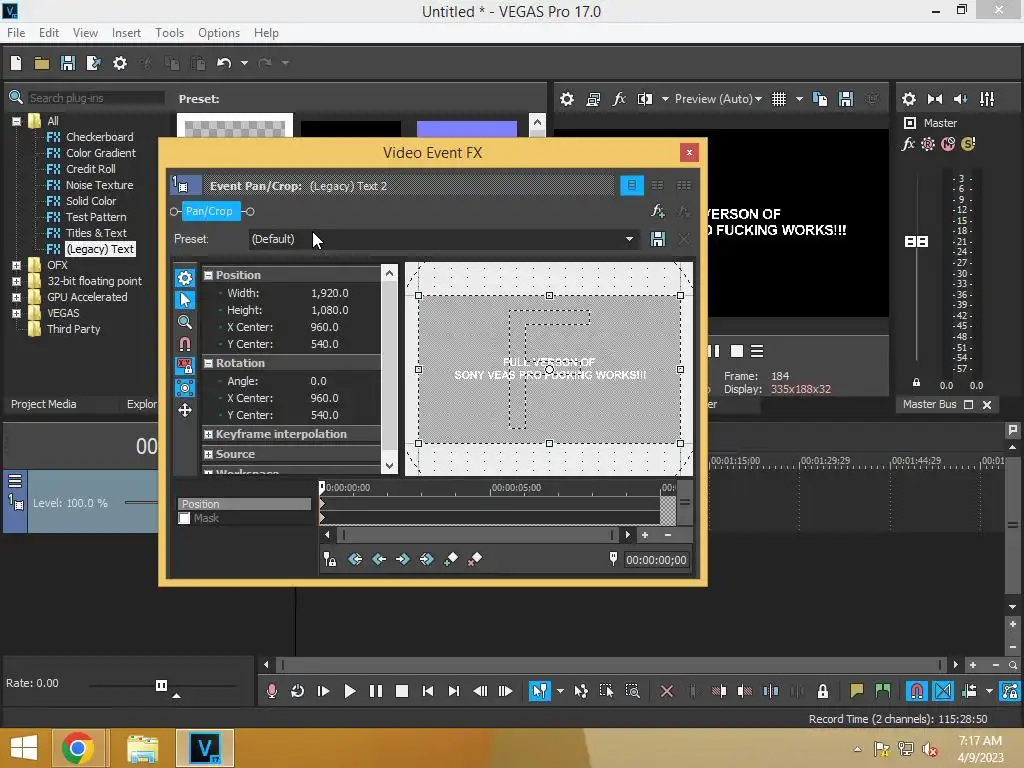This screenshot has height=768, width=1024.
Task: Select Titles & Text generator
Action: [96, 233]
